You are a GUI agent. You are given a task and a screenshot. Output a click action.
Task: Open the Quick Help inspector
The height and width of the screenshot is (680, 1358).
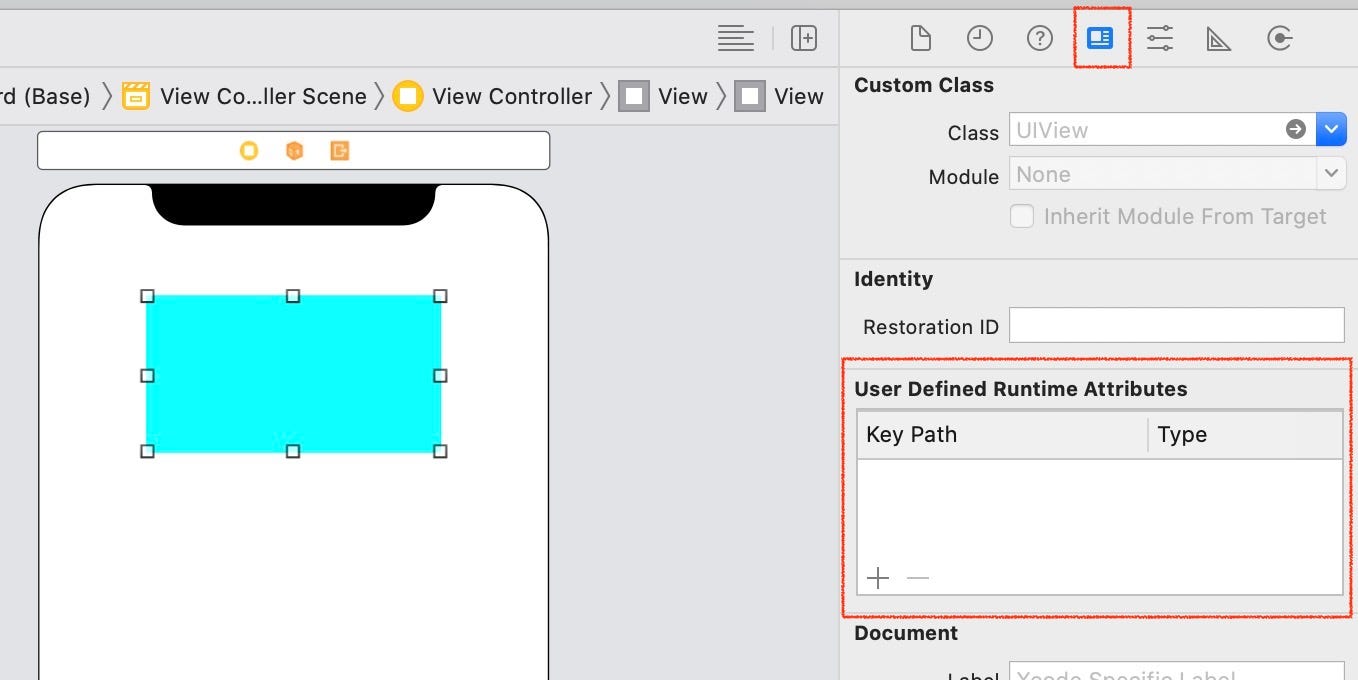(x=1040, y=38)
